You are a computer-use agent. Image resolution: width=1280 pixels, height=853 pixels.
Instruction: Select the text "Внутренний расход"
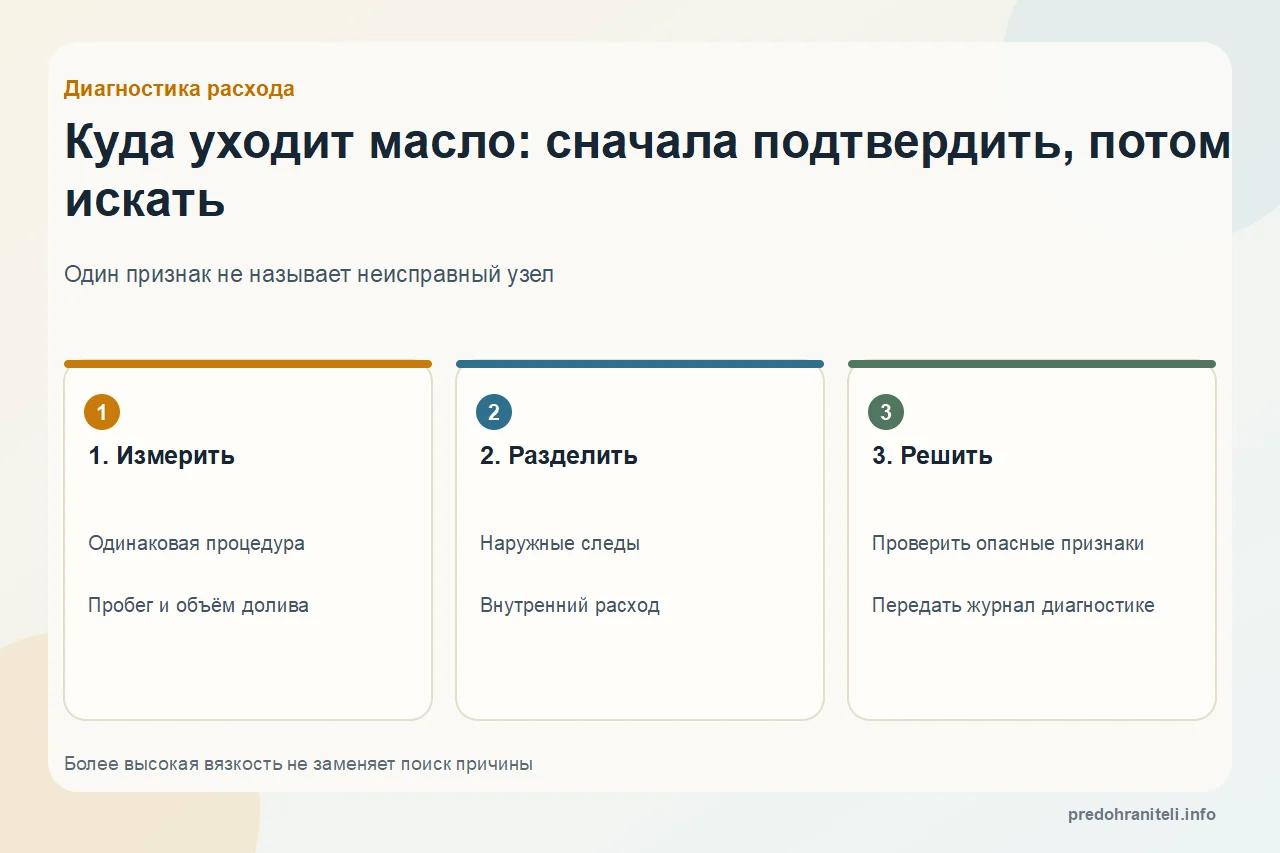coord(570,606)
